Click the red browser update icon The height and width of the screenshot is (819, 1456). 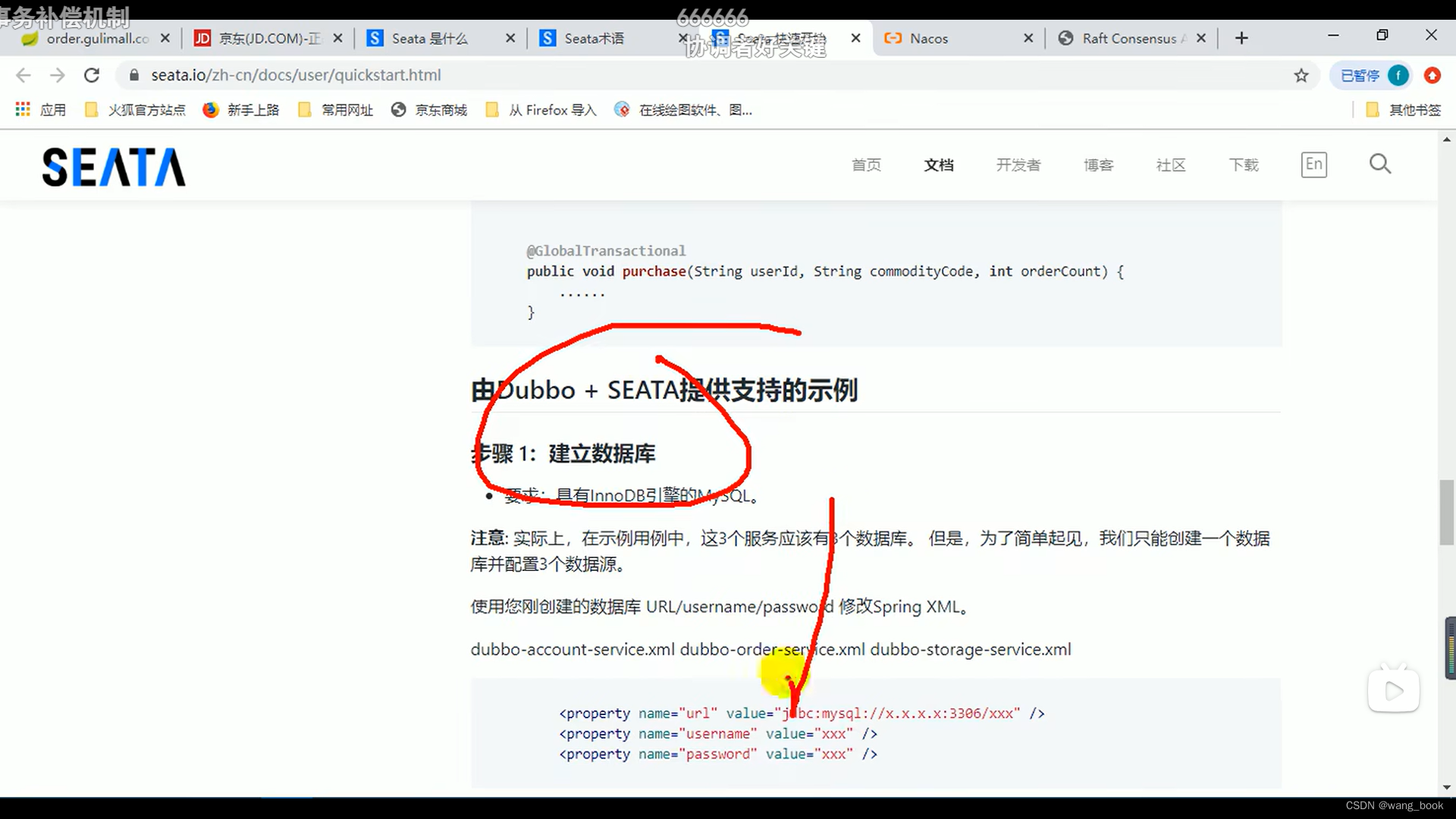coord(1432,75)
